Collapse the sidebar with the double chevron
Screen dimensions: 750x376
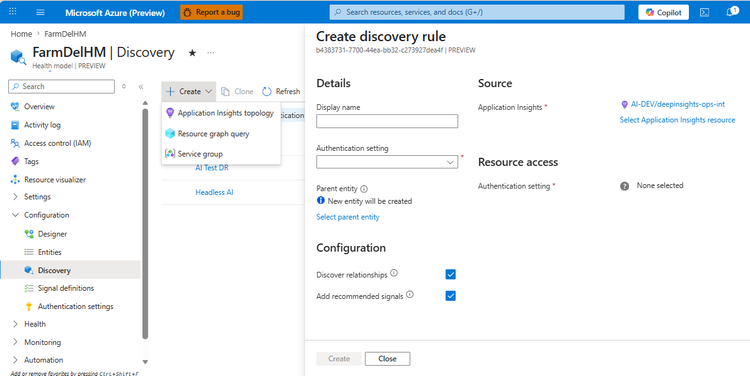point(141,87)
